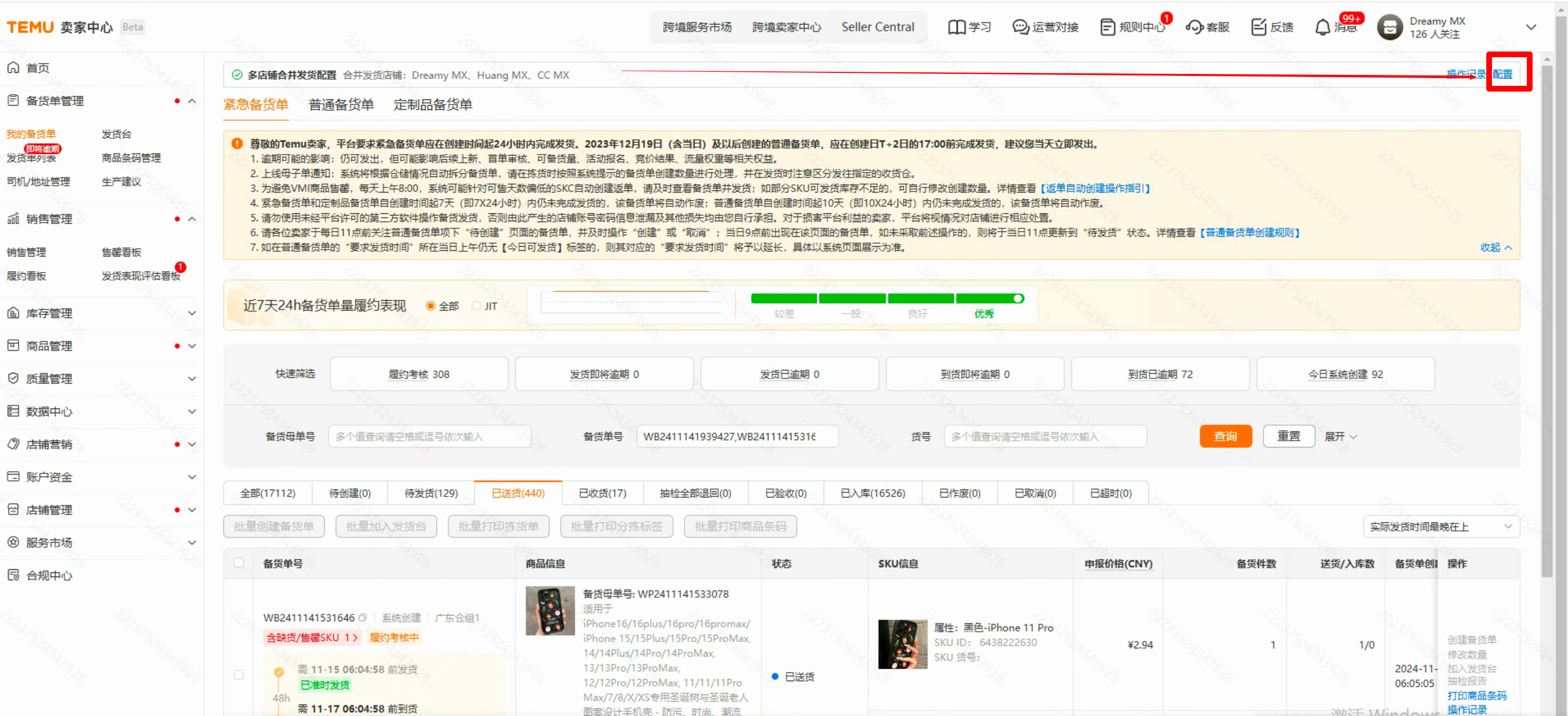Image resolution: width=1568 pixels, height=716 pixels.
Task: Expand more filters with 展开
Action: click(1341, 437)
